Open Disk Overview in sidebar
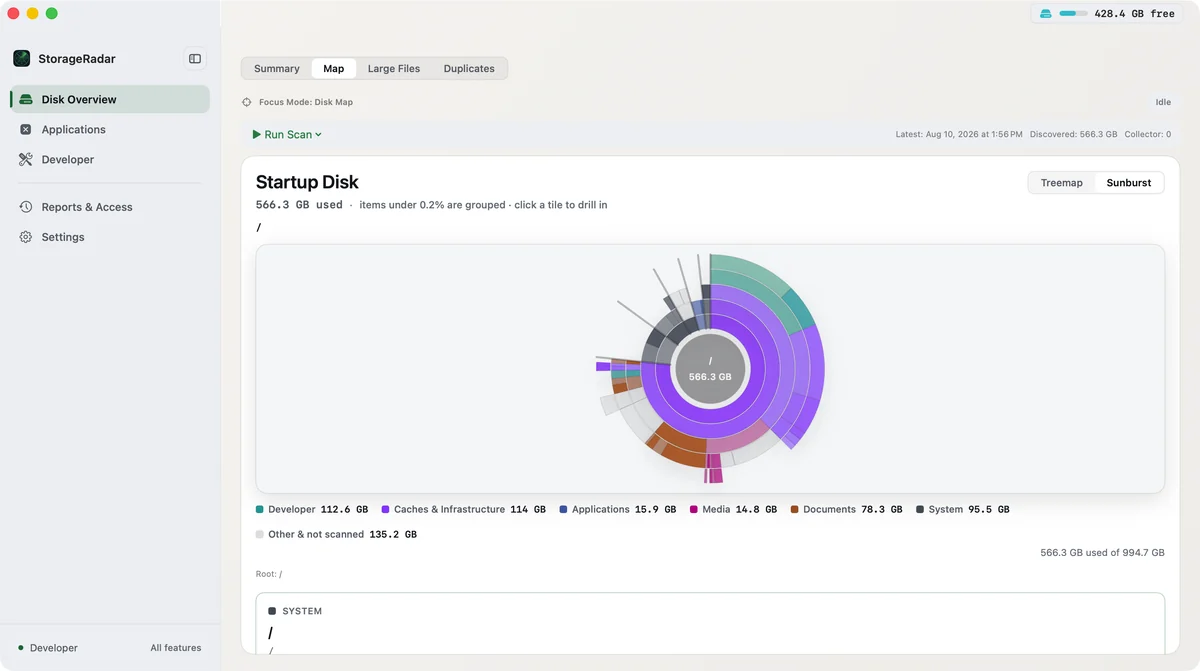Screen dimensions: 1200x671 (110, 99)
